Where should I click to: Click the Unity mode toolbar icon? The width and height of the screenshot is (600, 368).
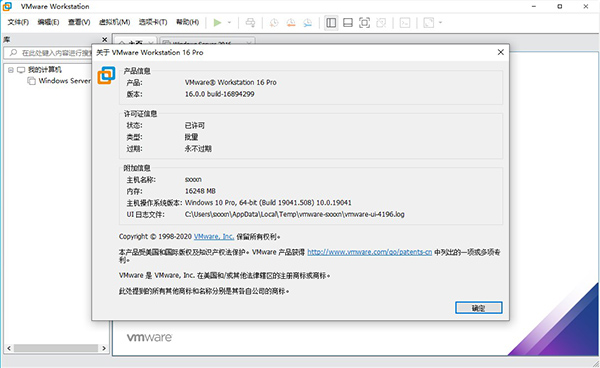click(x=381, y=23)
